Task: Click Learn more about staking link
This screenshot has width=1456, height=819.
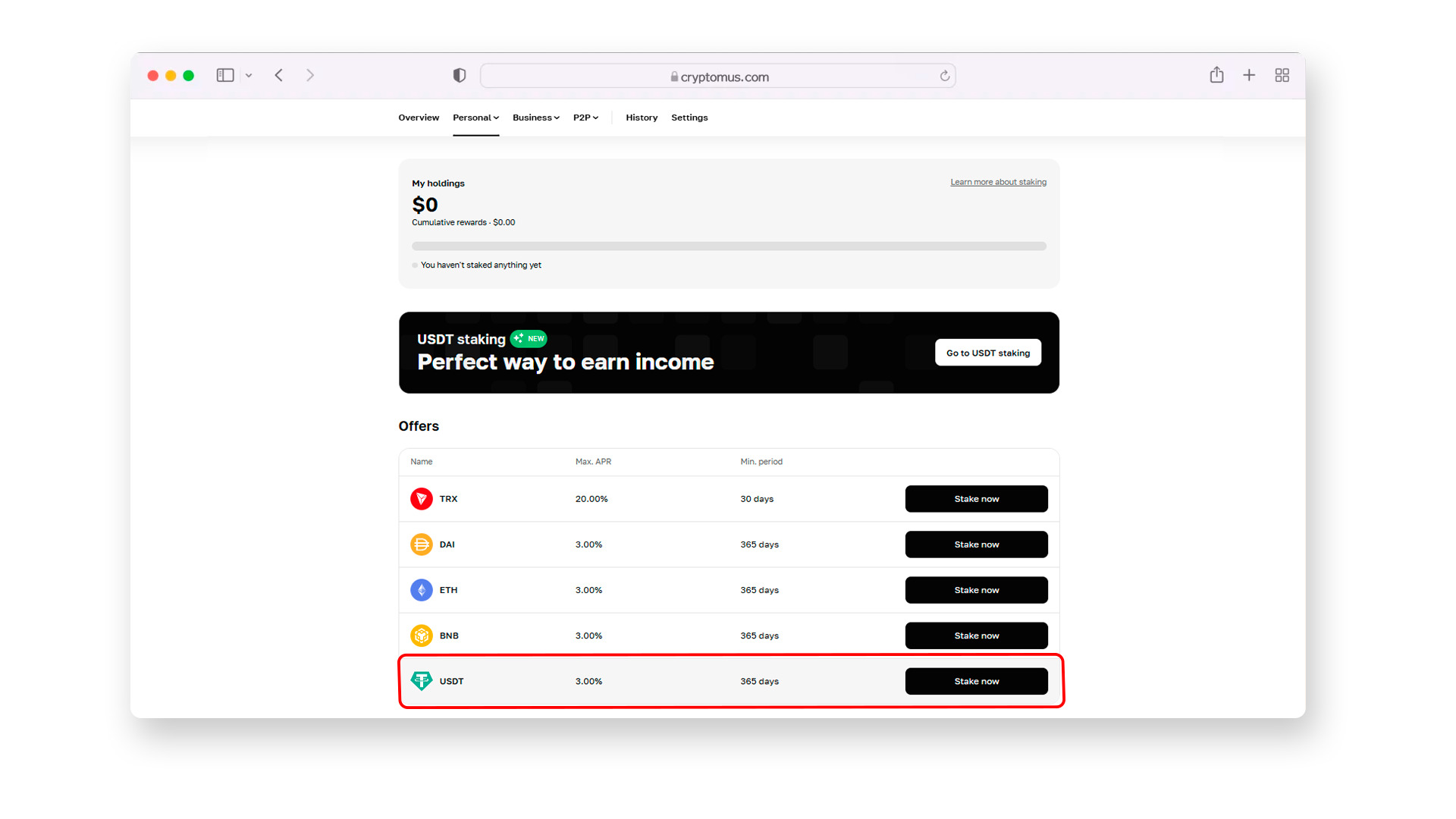Action: 997,181
